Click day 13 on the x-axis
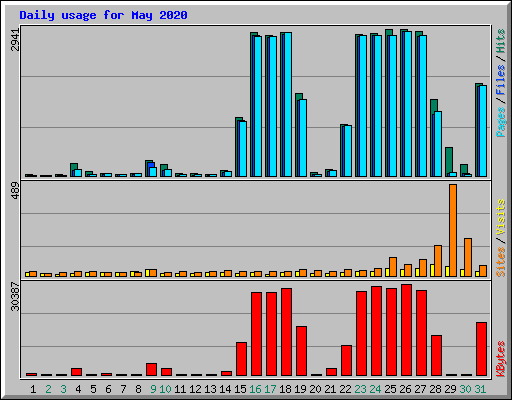Image resolution: width=512 pixels, height=400 pixels. click(x=210, y=389)
